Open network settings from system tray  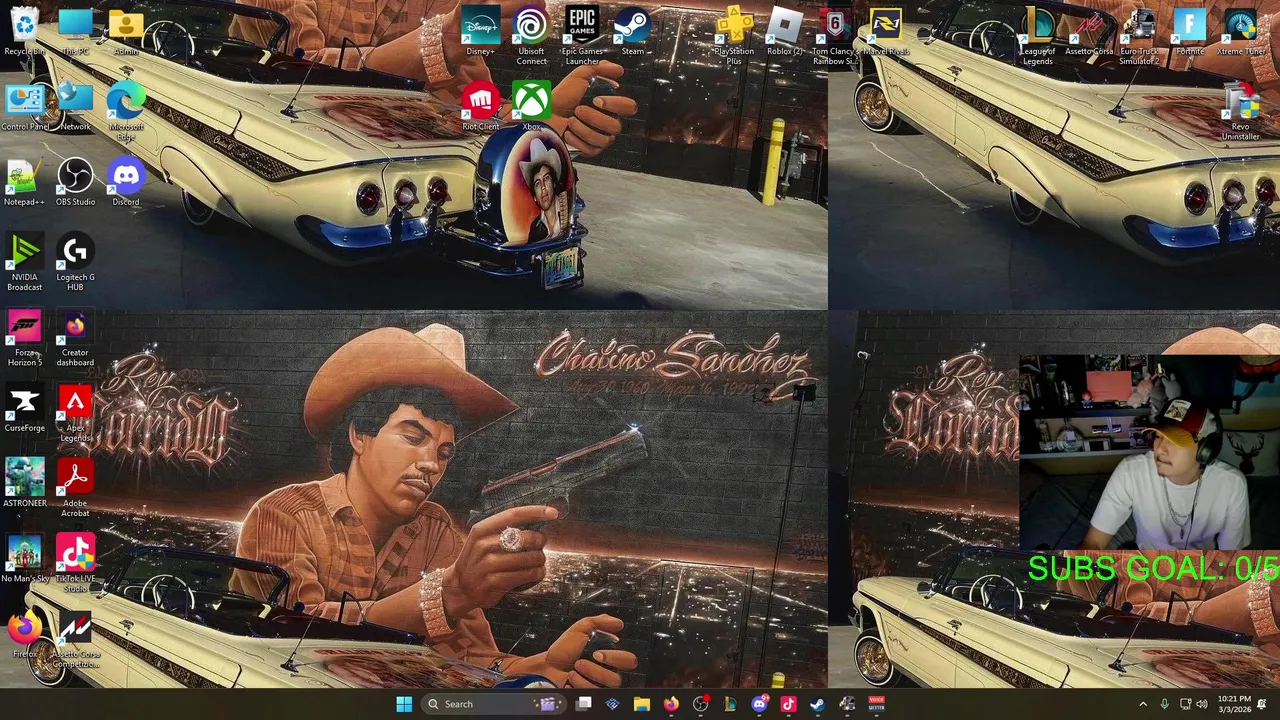(x=1185, y=704)
